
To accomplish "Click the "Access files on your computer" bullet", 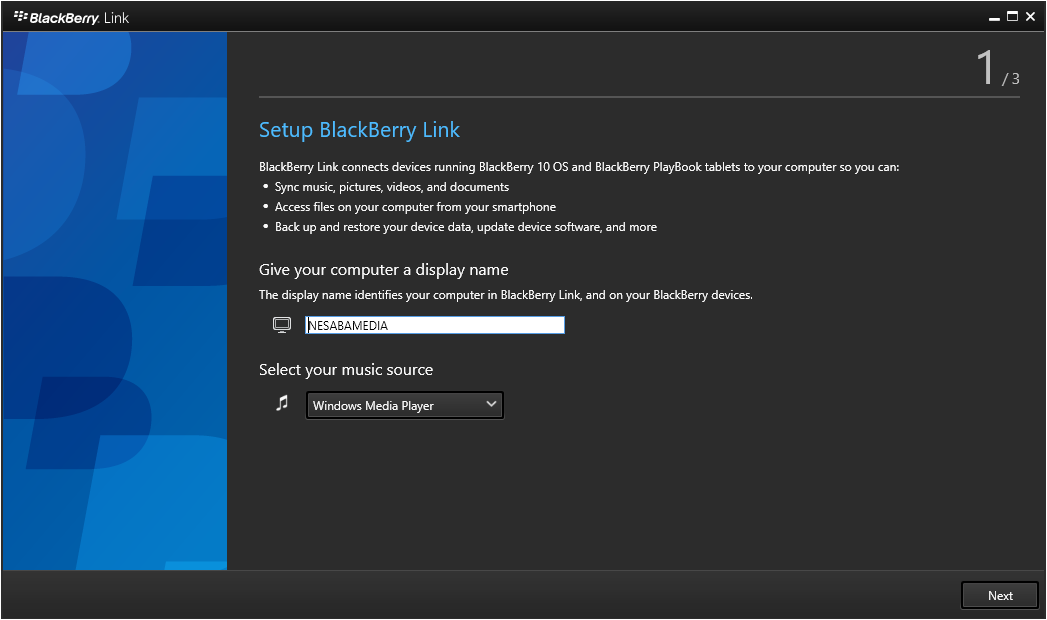I will pos(415,207).
